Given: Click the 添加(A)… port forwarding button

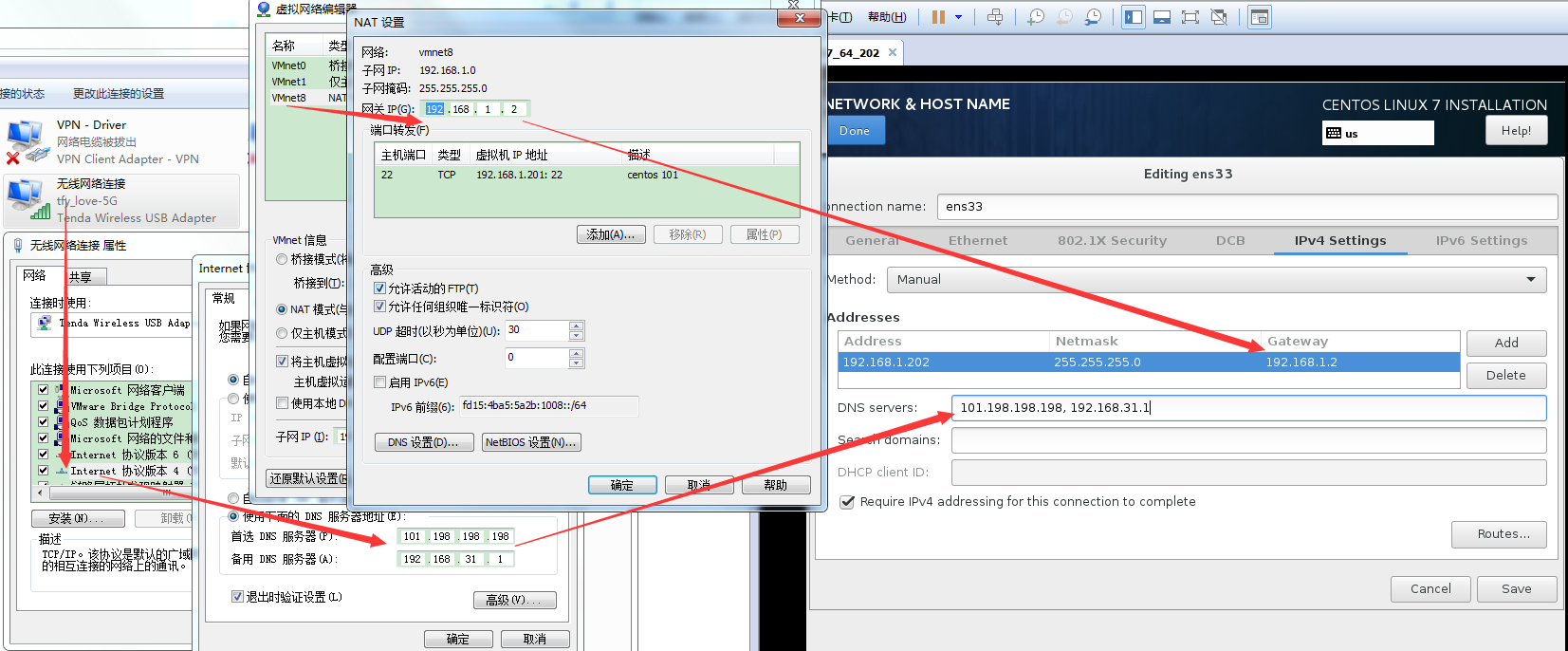Looking at the screenshot, I should pyautogui.click(x=611, y=234).
